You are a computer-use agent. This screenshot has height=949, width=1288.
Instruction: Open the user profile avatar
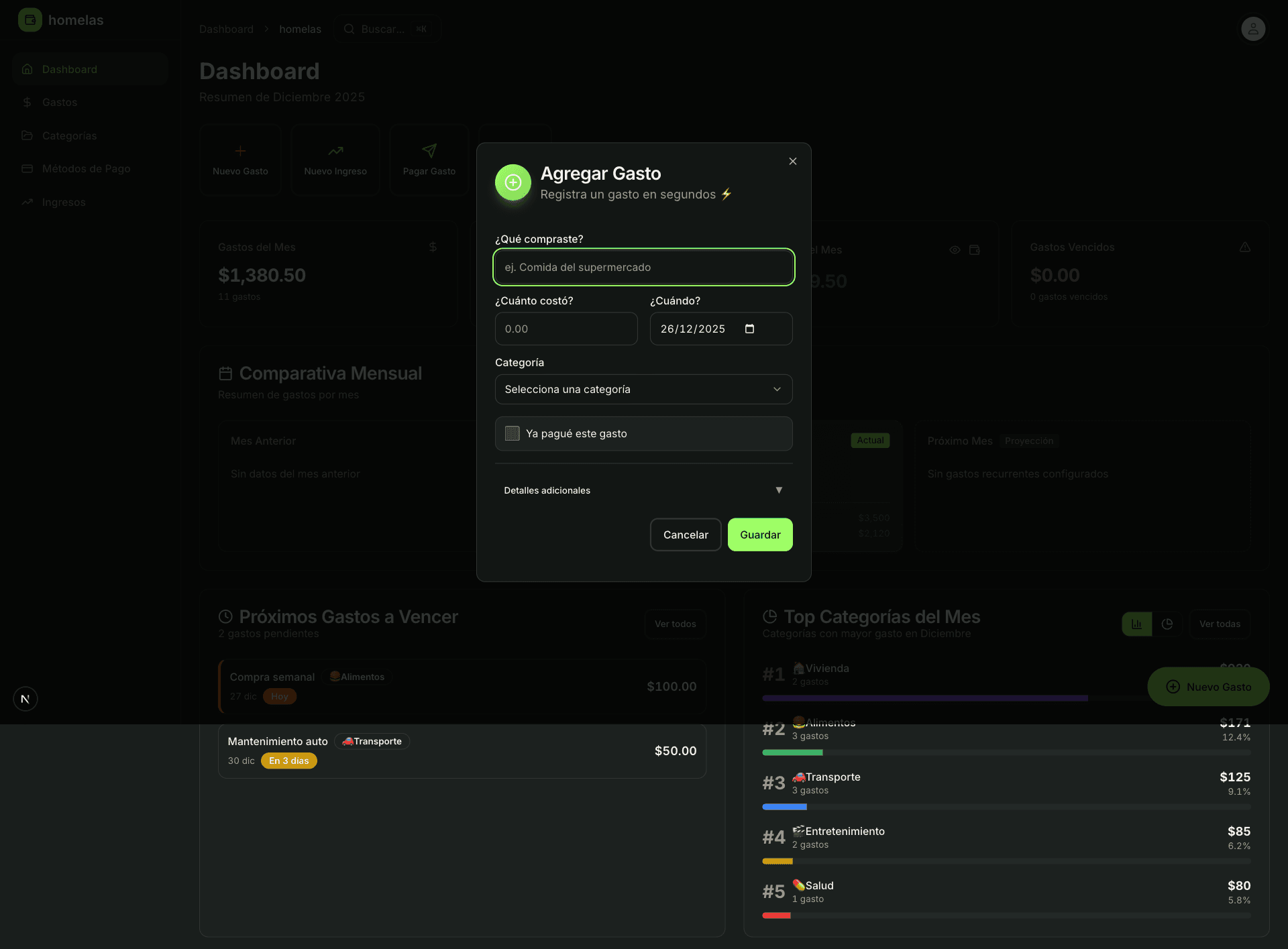[1252, 29]
